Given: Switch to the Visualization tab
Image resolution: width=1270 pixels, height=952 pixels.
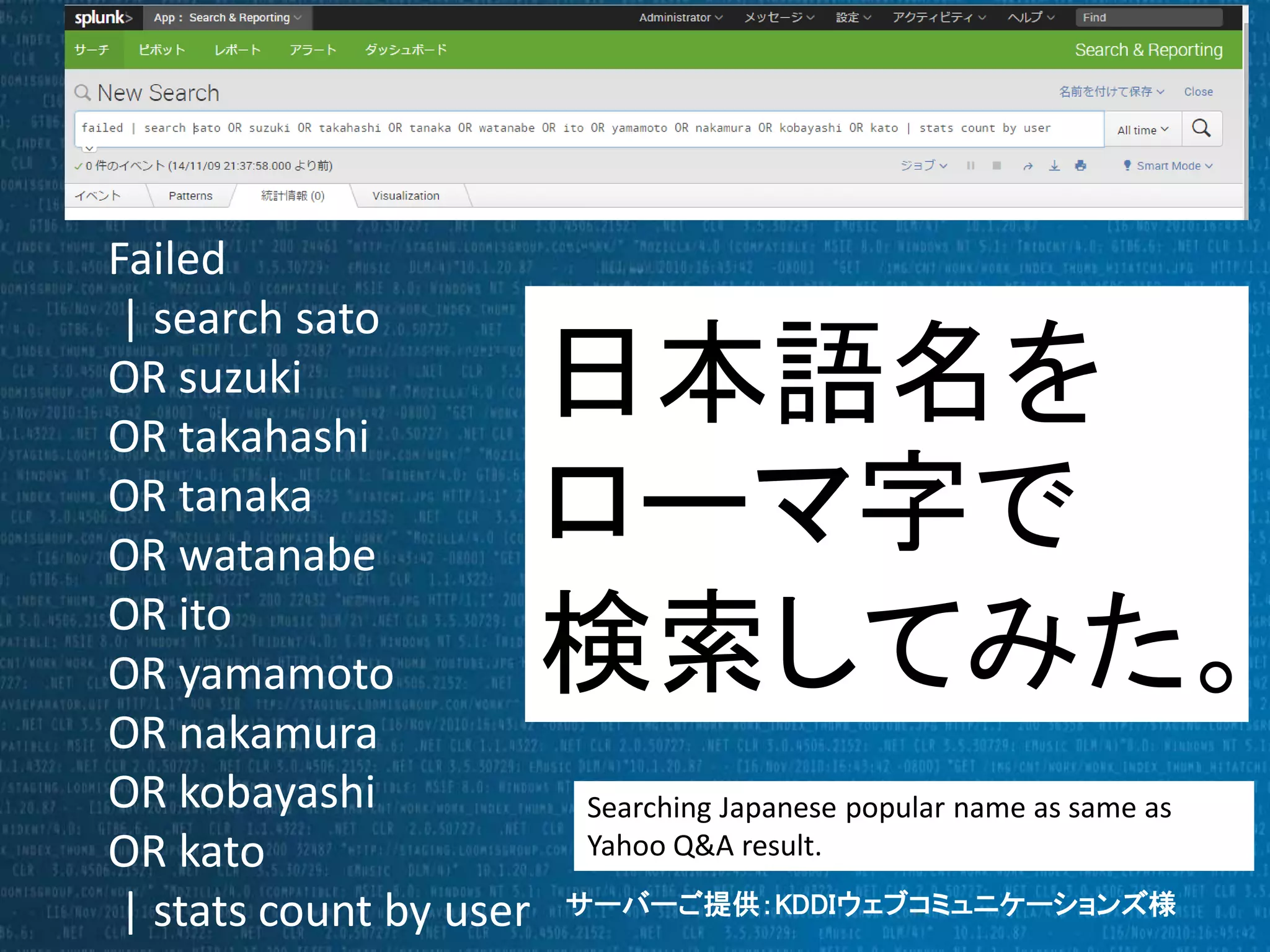Looking at the screenshot, I should pos(406,196).
